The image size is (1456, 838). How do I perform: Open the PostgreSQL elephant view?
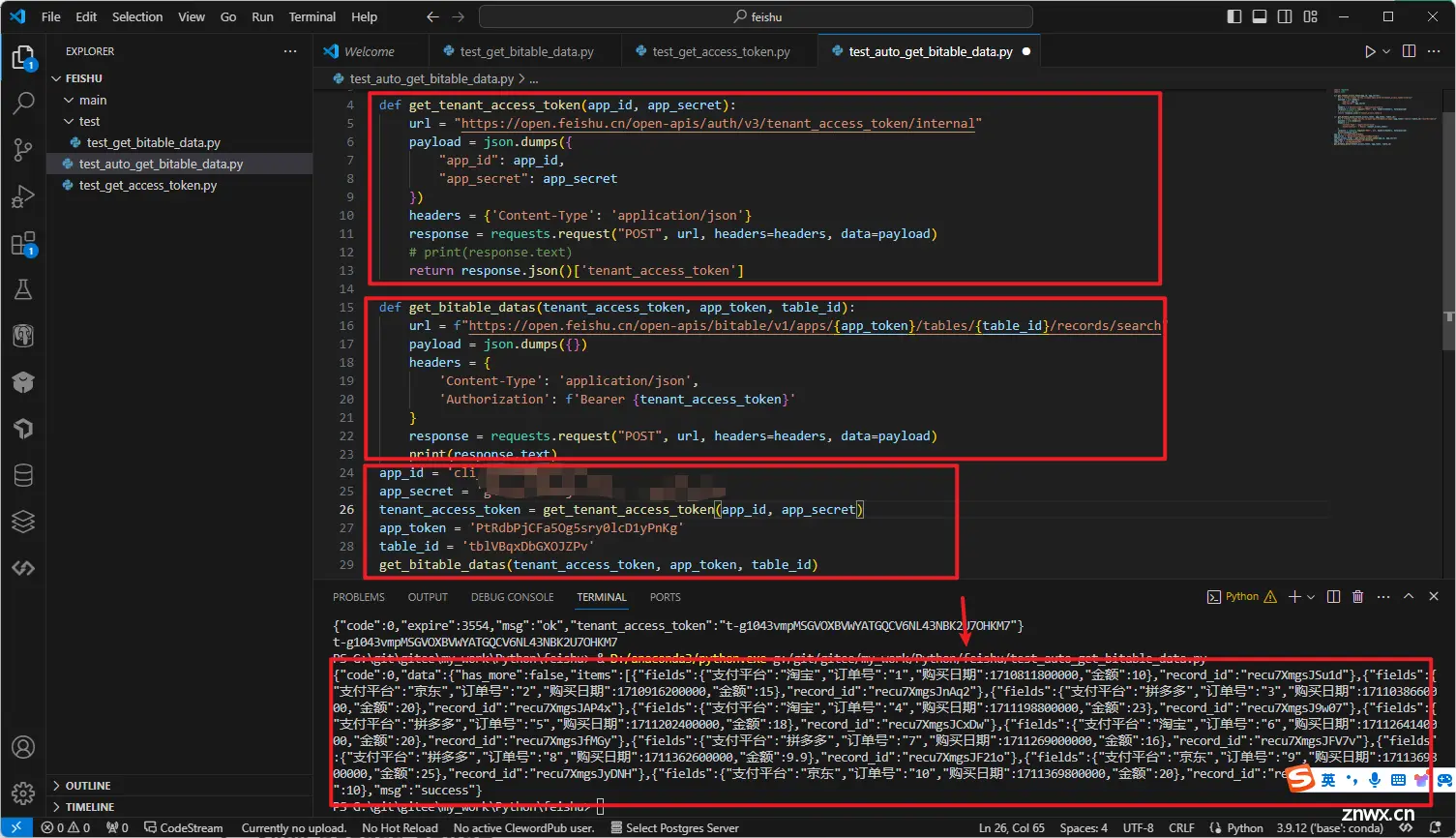(x=23, y=336)
